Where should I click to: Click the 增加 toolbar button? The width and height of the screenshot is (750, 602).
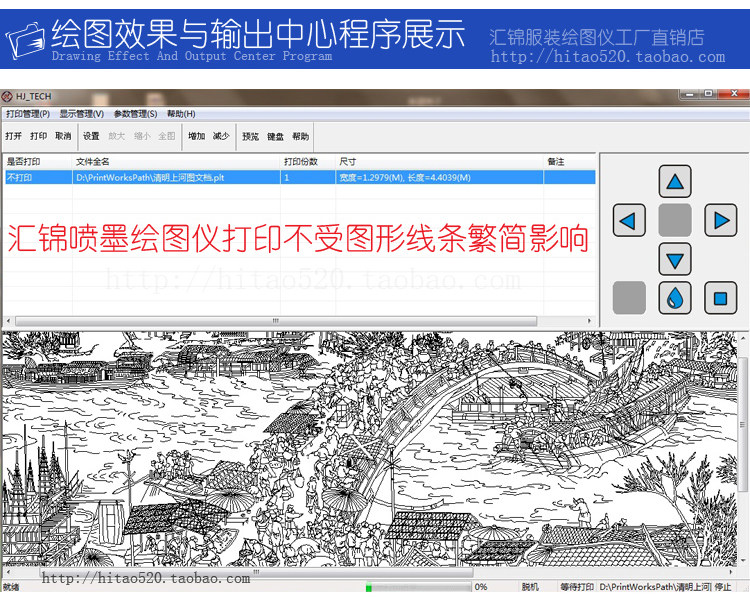point(196,136)
